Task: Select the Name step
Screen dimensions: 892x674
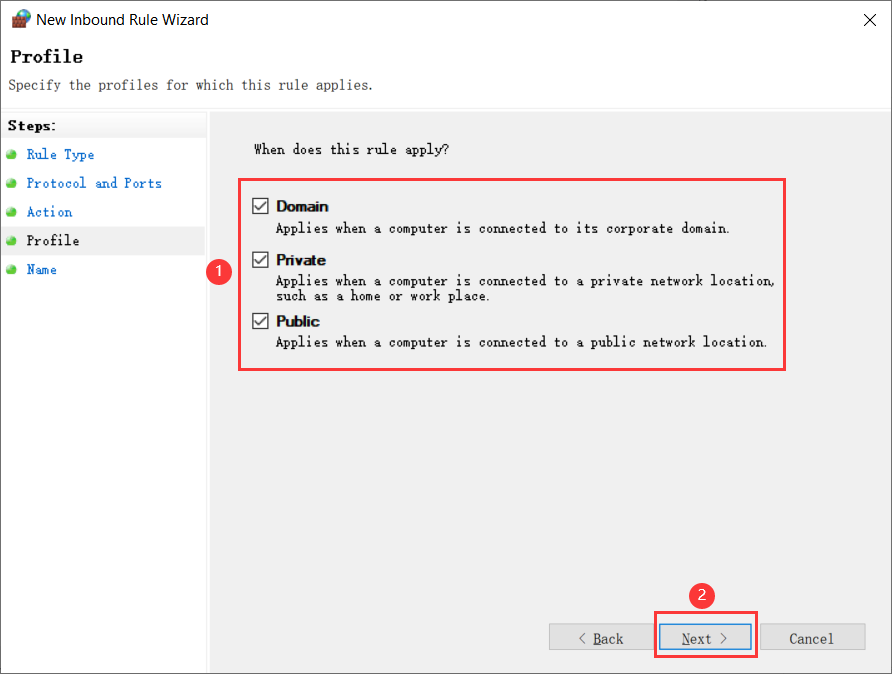Action: pyautogui.click(x=42, y=269)
